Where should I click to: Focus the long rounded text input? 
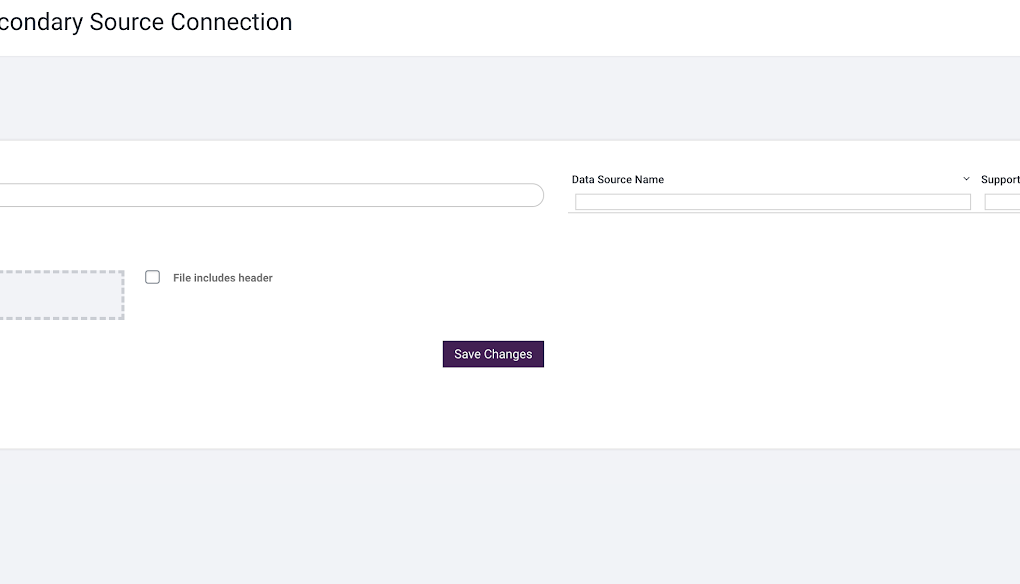[x=271, y=195]
